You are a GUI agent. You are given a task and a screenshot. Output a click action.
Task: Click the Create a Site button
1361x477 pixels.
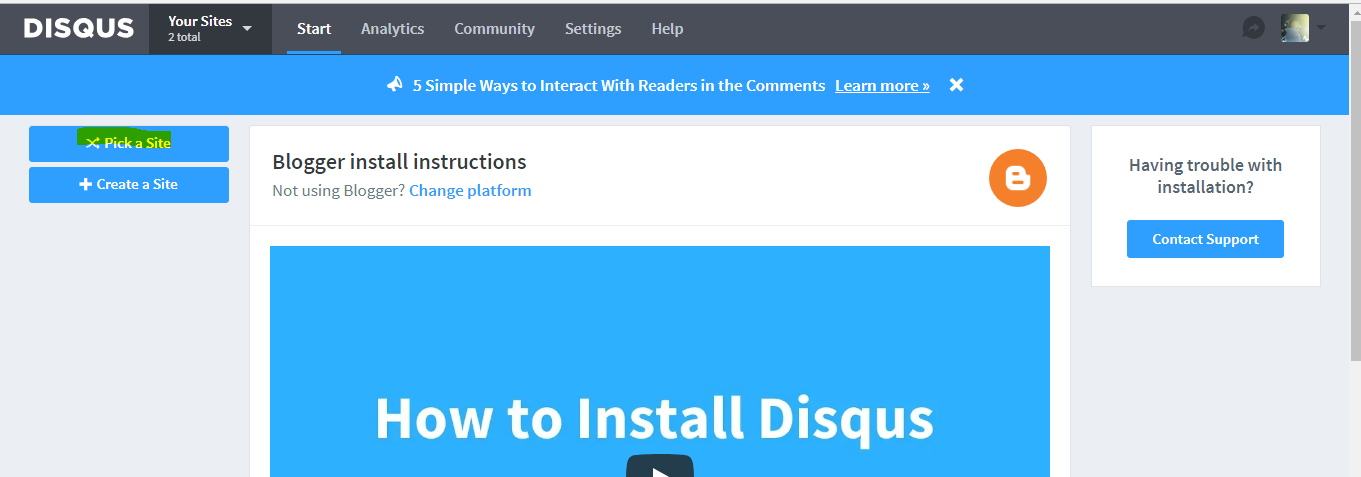click(x=129, y=185)
